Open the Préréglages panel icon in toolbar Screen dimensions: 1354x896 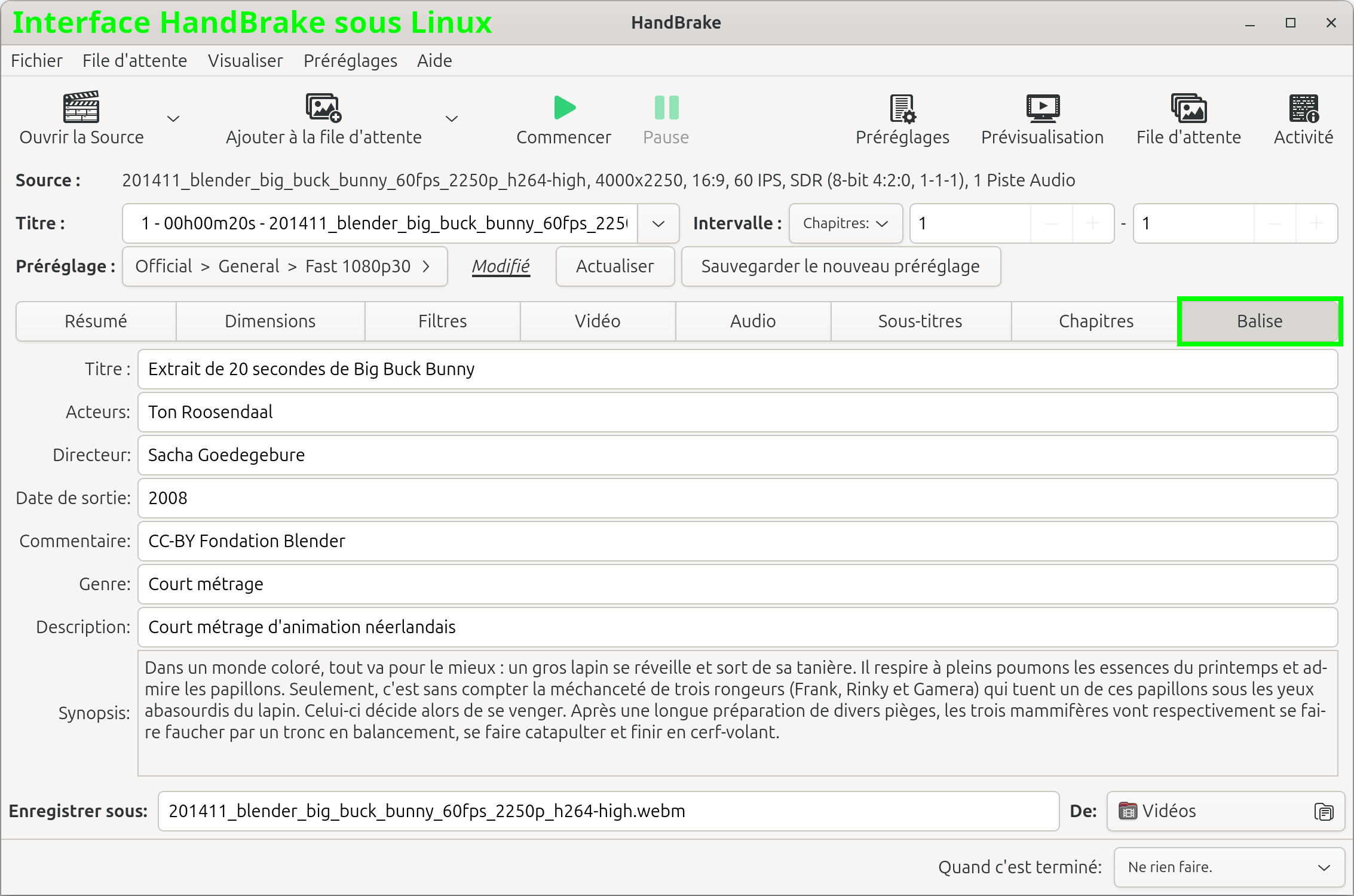coord(902,108)
